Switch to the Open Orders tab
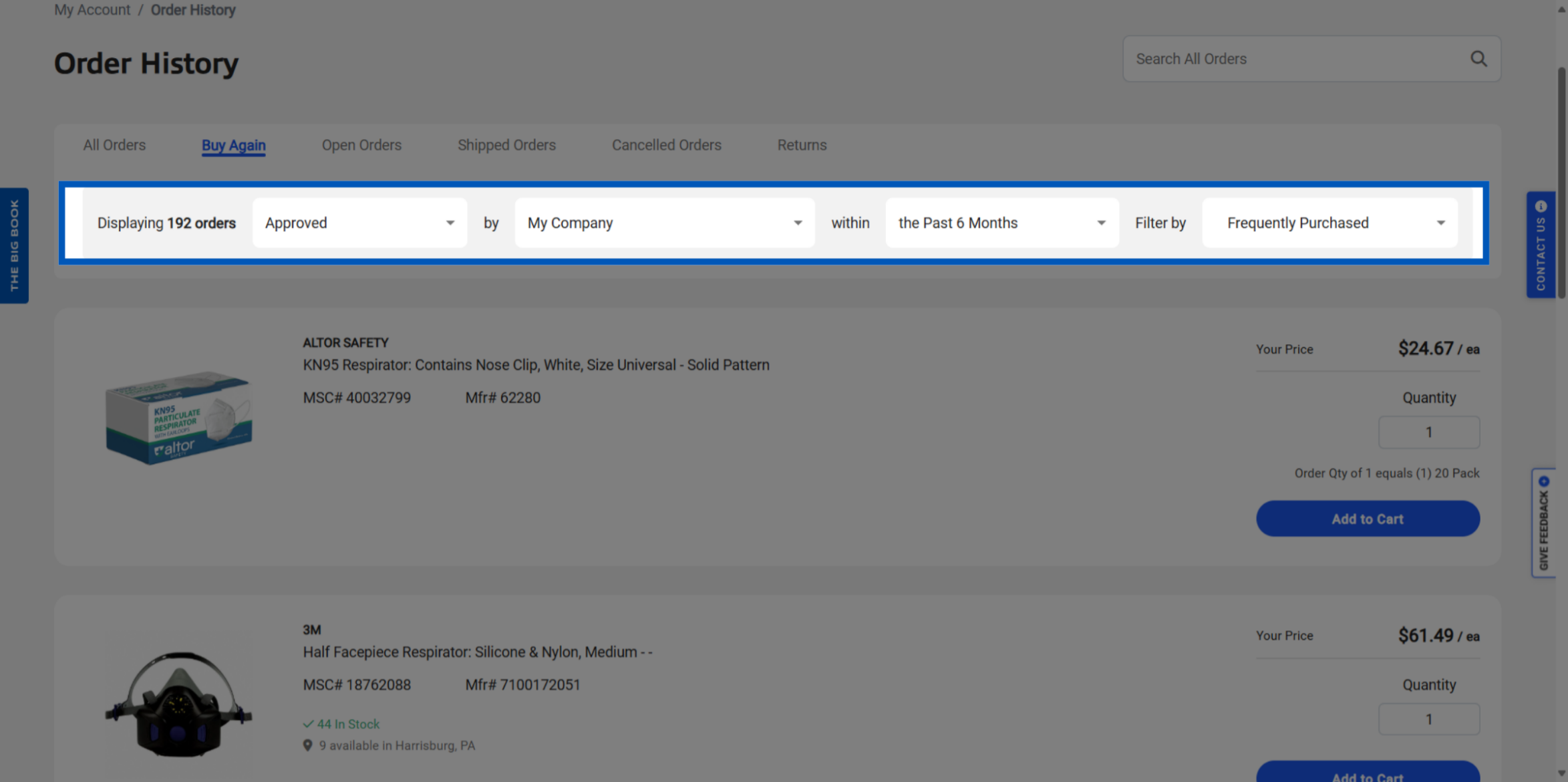This screenshot has height=782, width=1568. point(361,145)
